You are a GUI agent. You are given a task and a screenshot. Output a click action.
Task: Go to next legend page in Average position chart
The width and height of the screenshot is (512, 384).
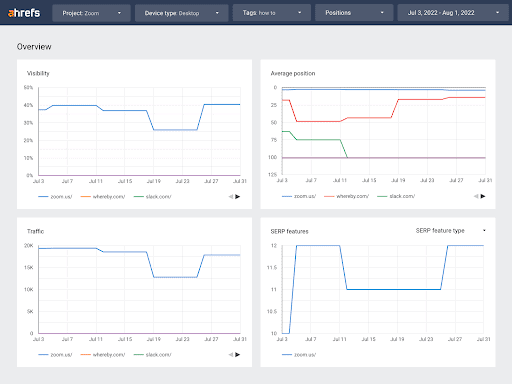pos(483,196)
